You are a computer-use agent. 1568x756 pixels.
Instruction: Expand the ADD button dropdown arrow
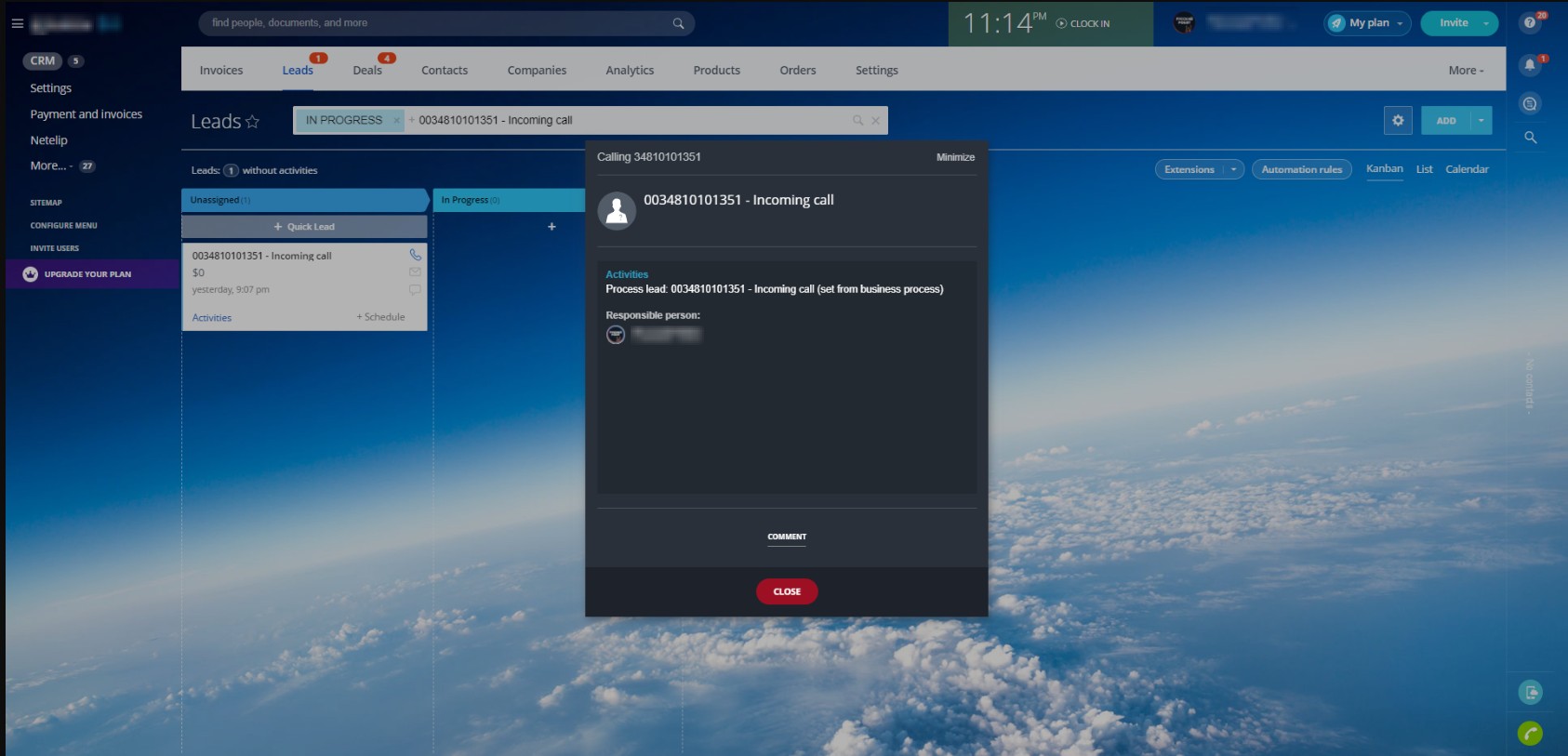1481,121
